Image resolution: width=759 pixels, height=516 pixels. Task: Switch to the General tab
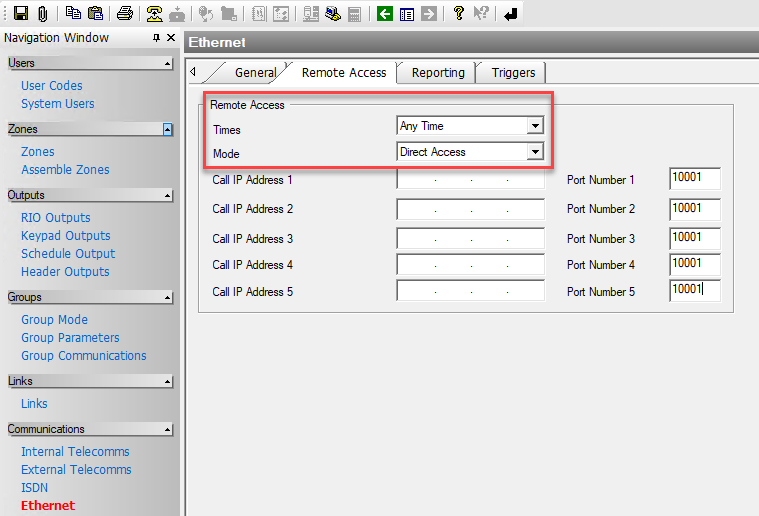tap(255, 73)
